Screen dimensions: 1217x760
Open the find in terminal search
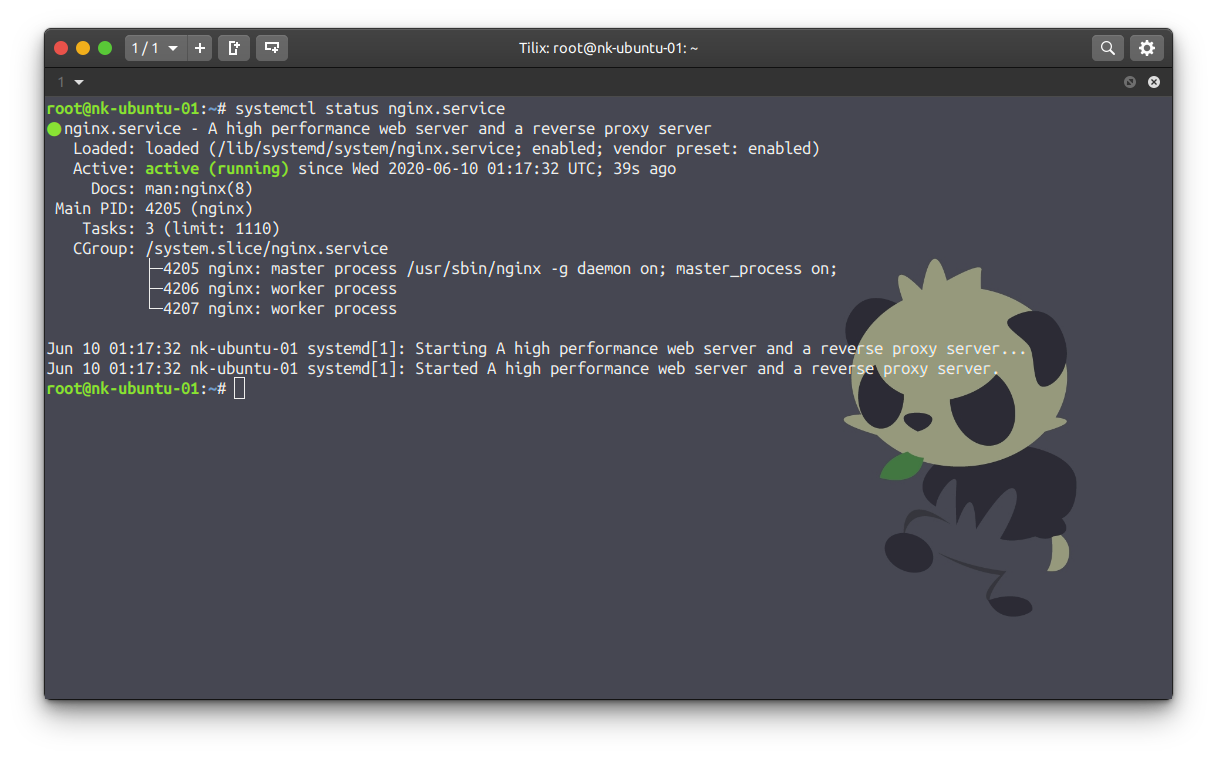tap(1107, 48)
